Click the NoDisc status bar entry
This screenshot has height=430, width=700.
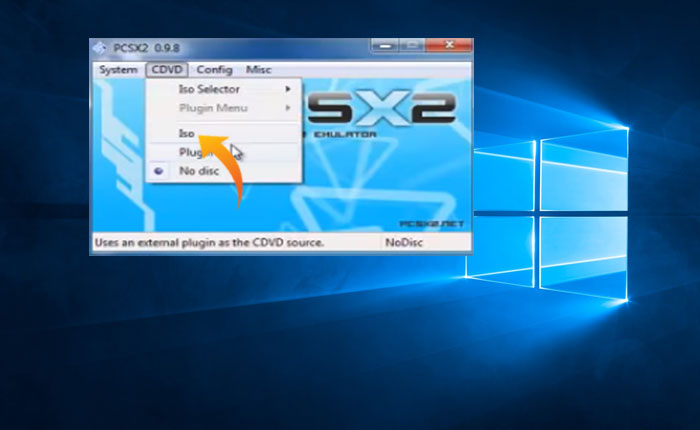pyautogui.click(x=404, y=242)
